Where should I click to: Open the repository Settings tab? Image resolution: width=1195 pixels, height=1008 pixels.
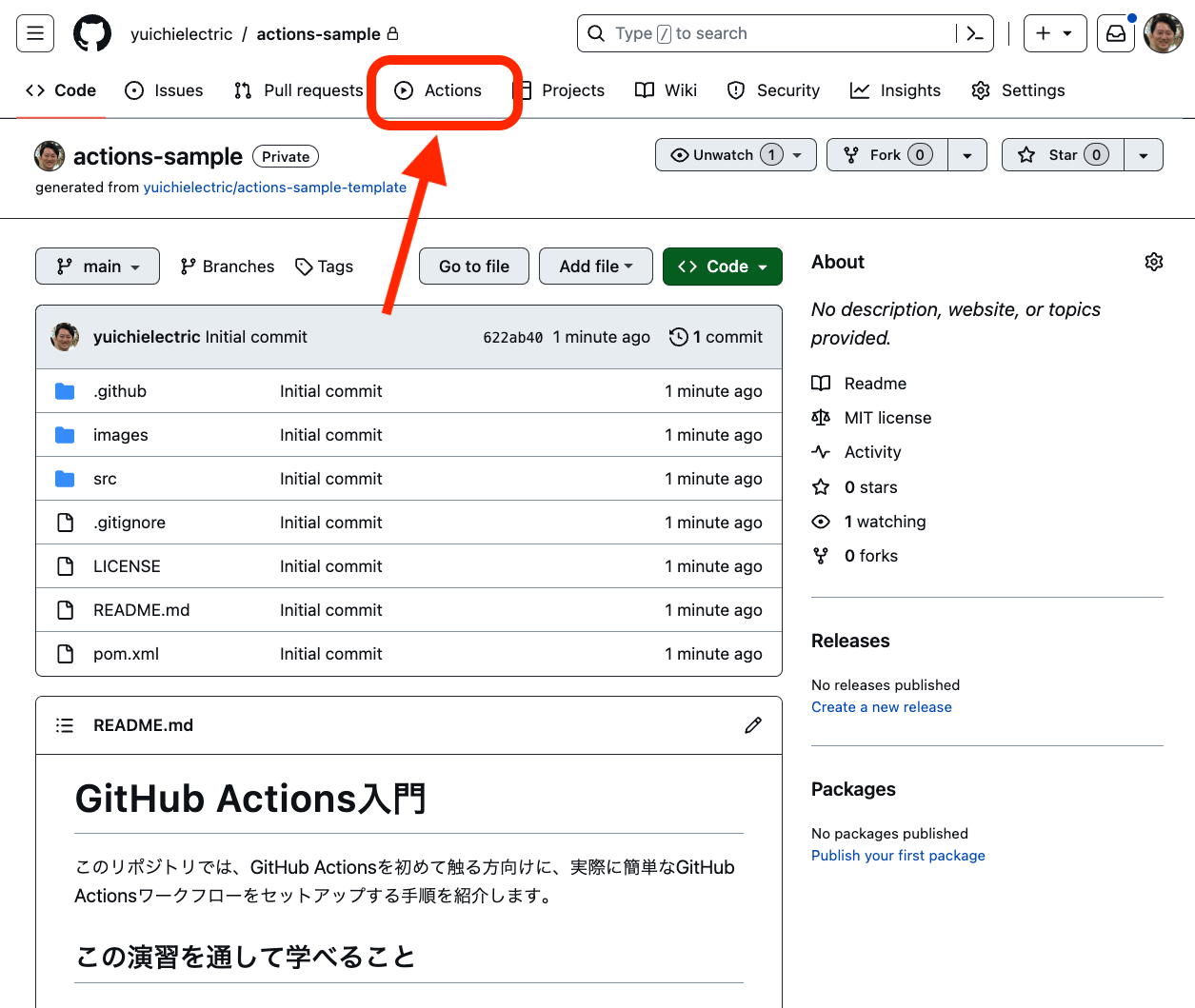pyautogui.click(x=1018, y=90)
